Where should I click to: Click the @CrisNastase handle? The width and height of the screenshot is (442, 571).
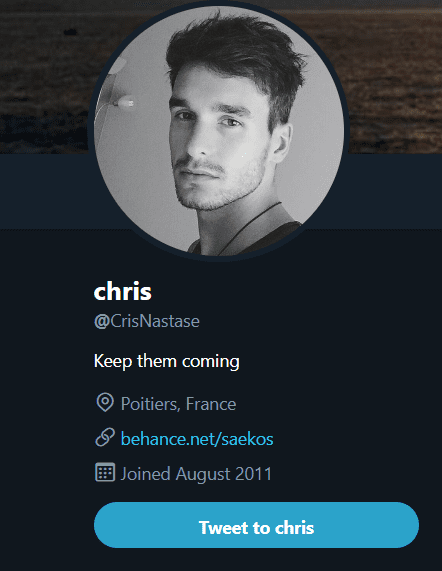point(147,321)
